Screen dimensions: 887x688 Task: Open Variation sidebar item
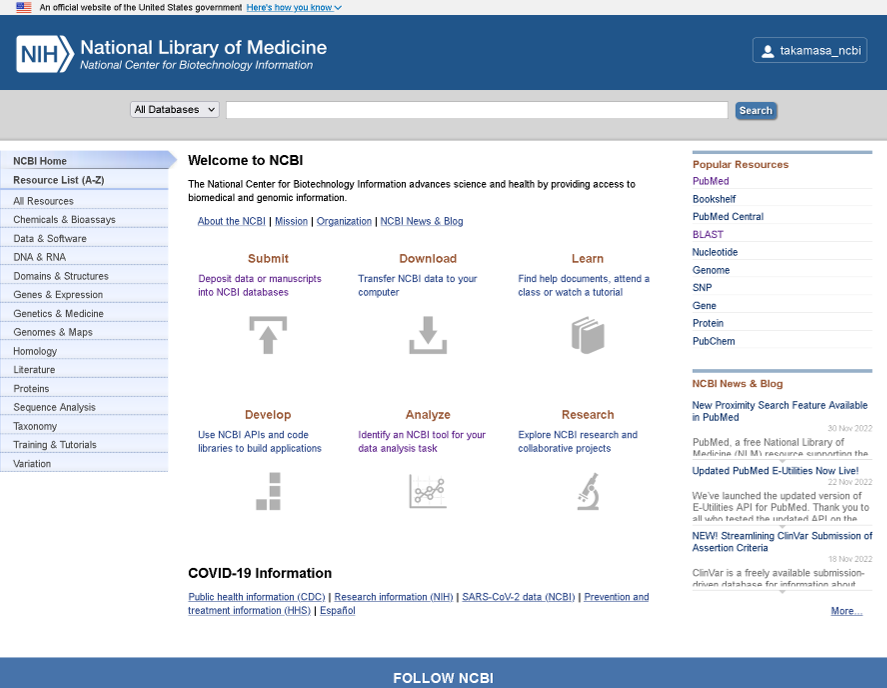84,463
